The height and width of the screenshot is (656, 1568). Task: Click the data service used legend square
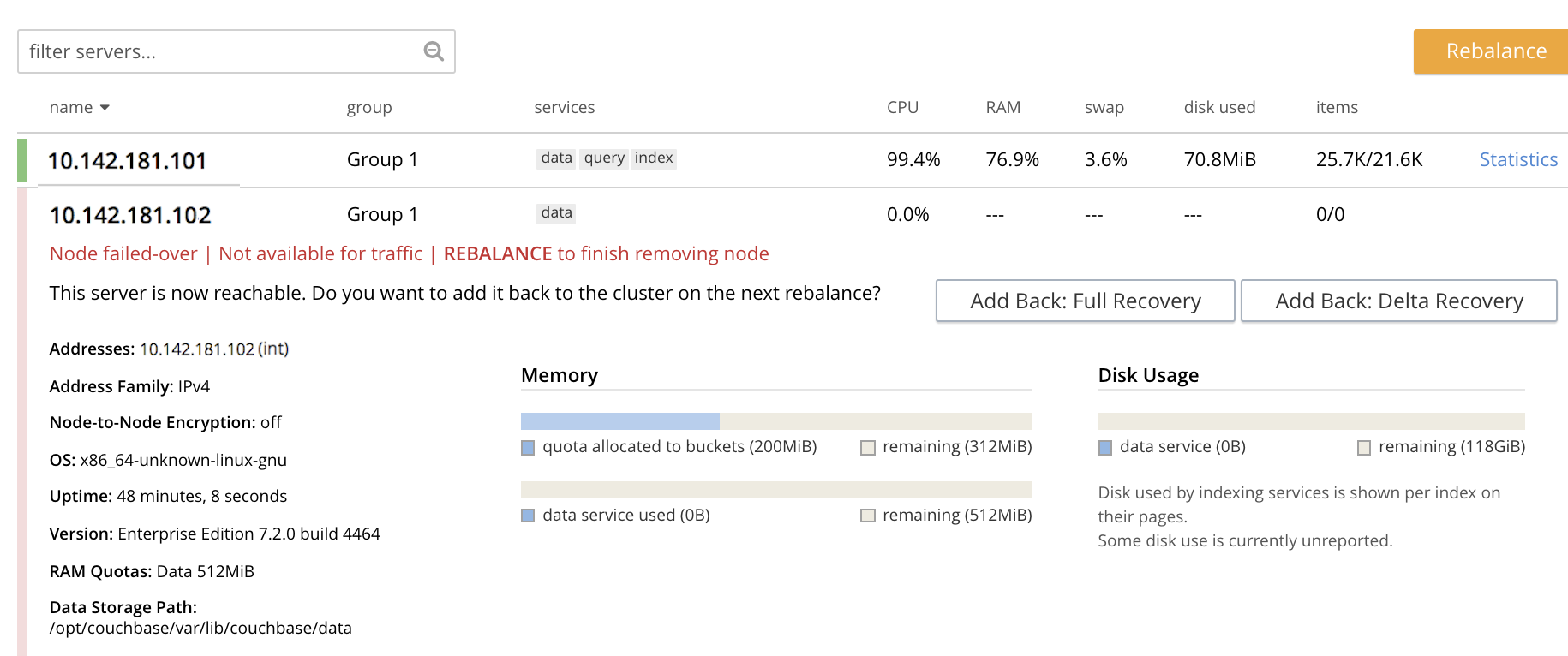pyautogui.click(x=528, y=516)
